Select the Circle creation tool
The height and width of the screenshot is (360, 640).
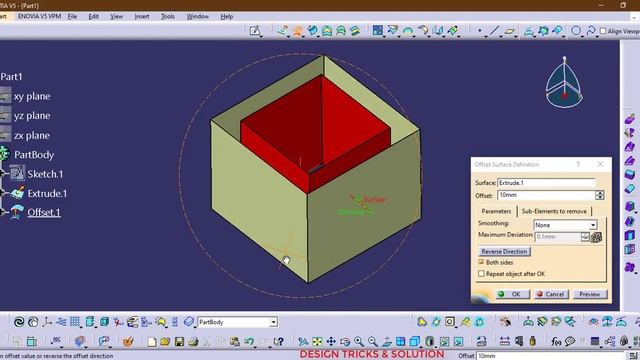click(576, 31)
